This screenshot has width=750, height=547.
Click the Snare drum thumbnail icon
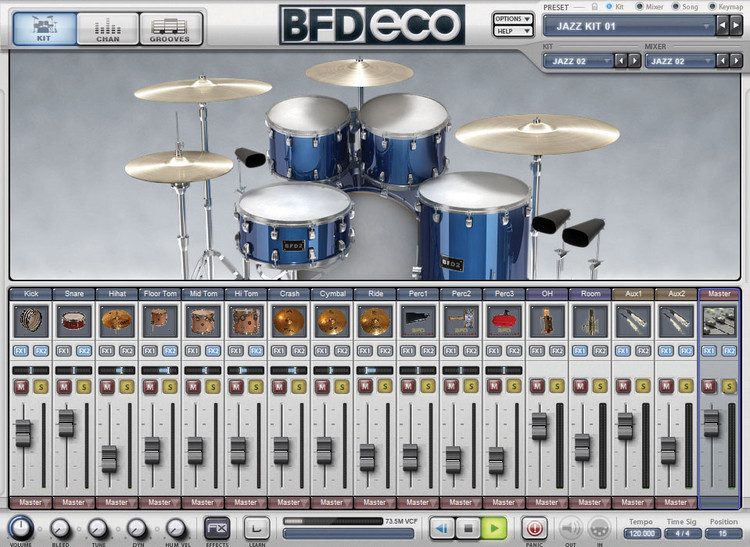coord(74,321)
